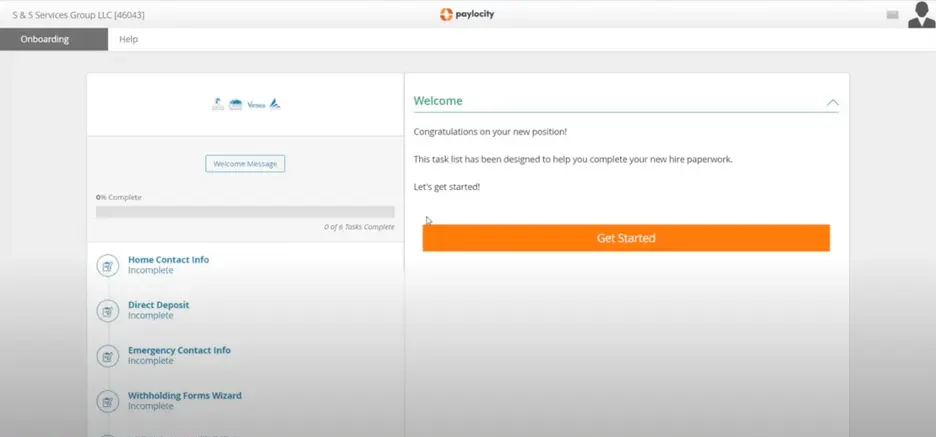Image resolution: width=936 pixels, height=437 pixels.
Task: Click the S & S Services Group LLC company name
Action: pos(78,15)
